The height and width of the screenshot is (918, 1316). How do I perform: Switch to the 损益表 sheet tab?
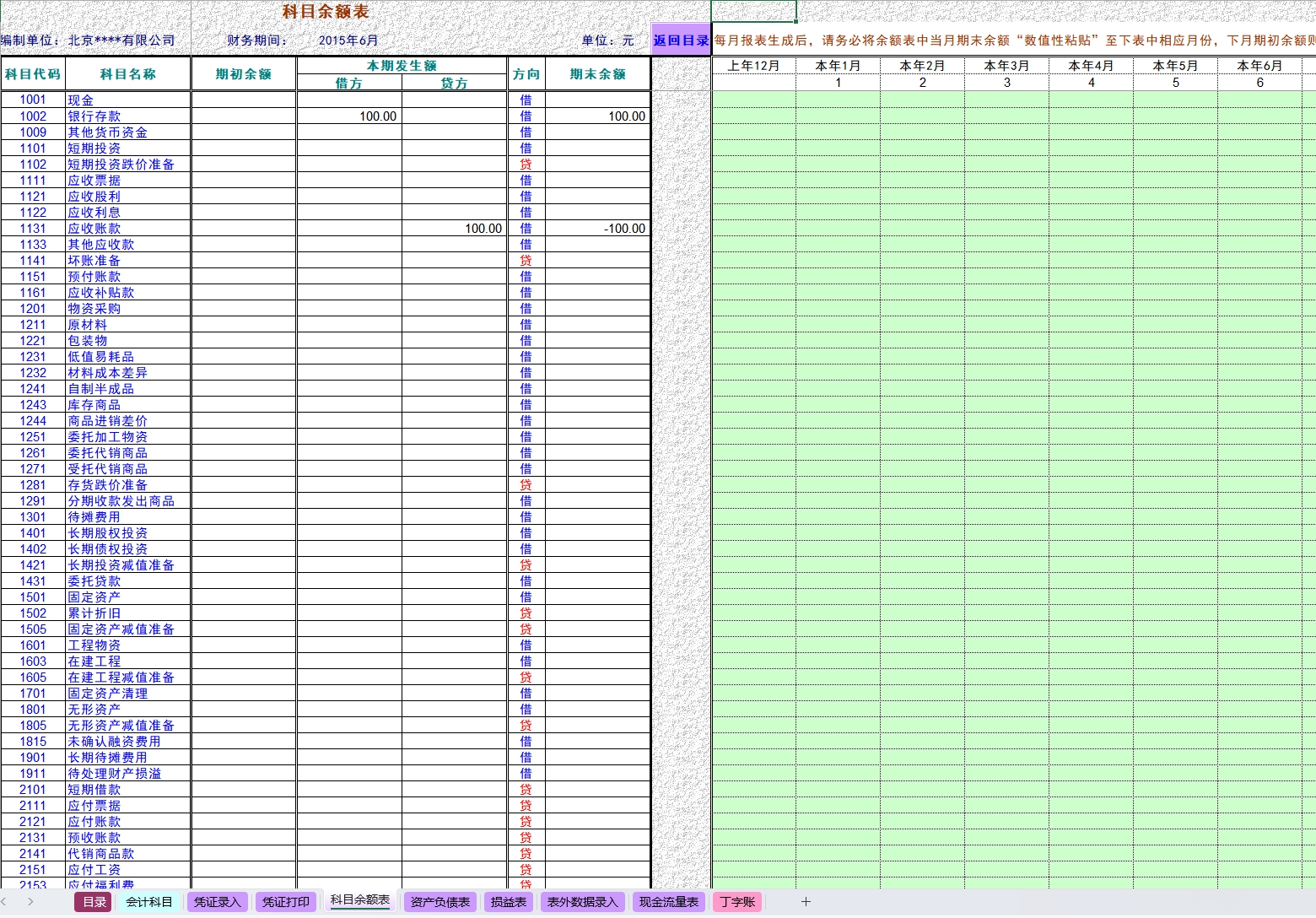pyautogui.click(x=509, y=902)
